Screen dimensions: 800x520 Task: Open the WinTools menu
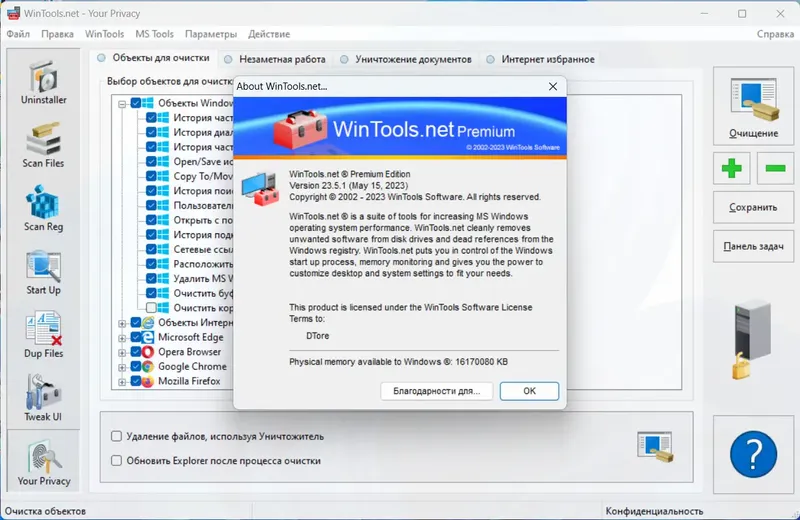pos(104,34)
